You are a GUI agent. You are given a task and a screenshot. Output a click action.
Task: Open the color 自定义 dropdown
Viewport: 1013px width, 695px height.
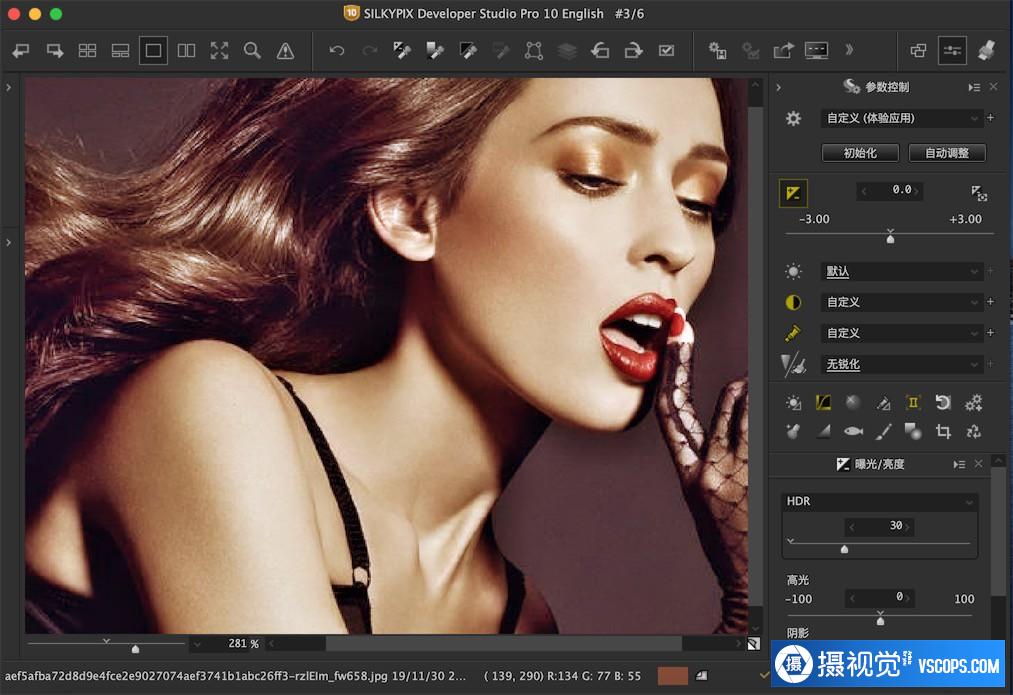point(901,333)
